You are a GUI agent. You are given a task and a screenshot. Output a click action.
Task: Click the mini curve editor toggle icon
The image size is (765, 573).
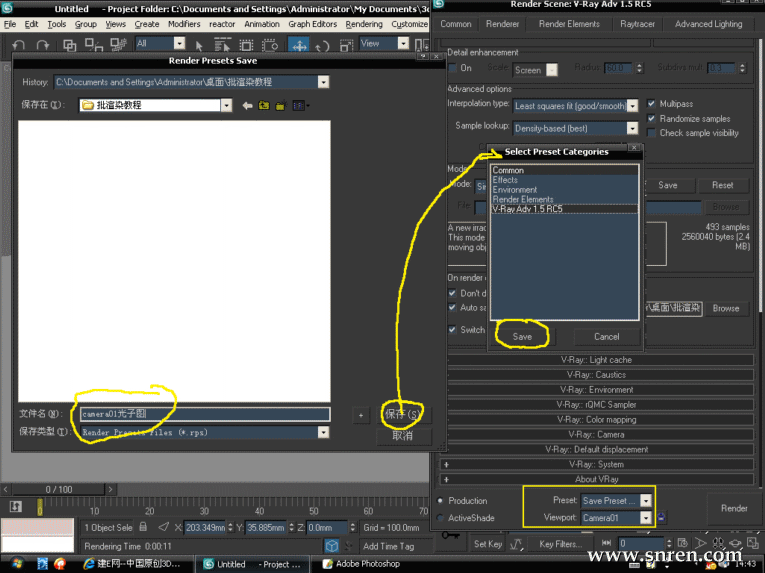click(x=16, y=507)
